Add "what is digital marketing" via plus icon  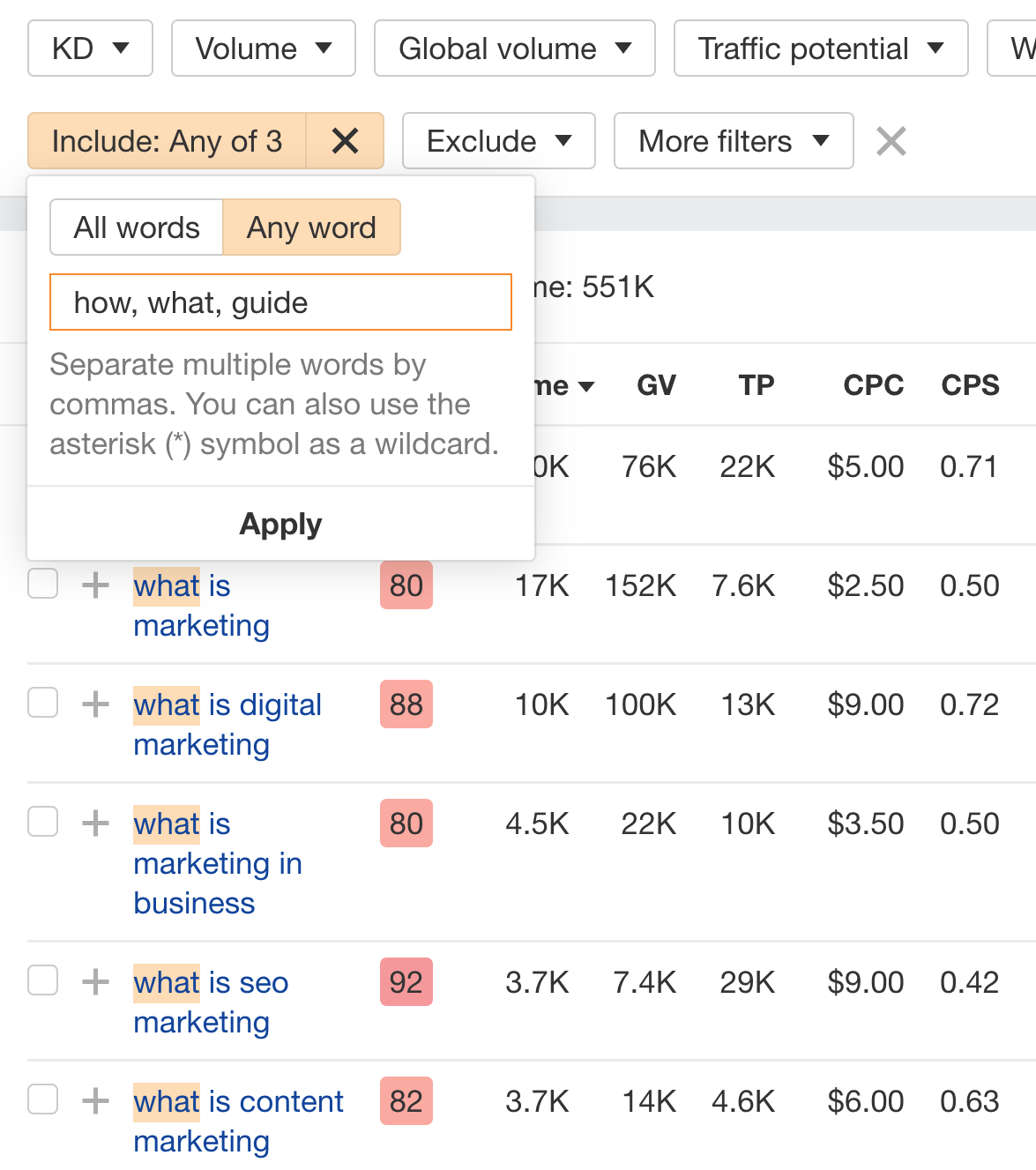coord(94,704)
